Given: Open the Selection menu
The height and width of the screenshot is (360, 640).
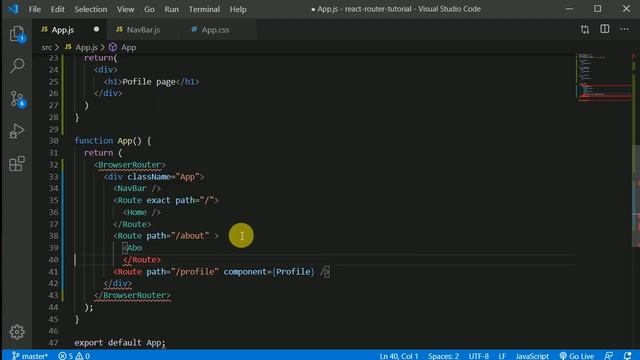Looking at the screenshot, I should 91,9.
